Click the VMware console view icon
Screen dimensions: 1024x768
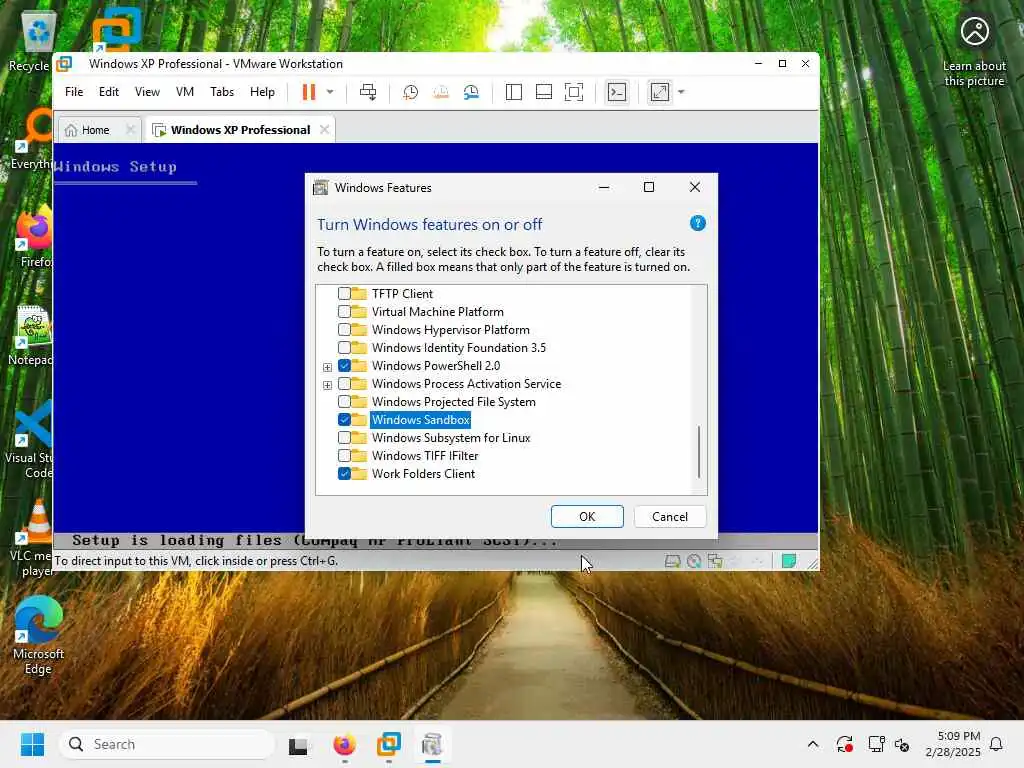616,92
